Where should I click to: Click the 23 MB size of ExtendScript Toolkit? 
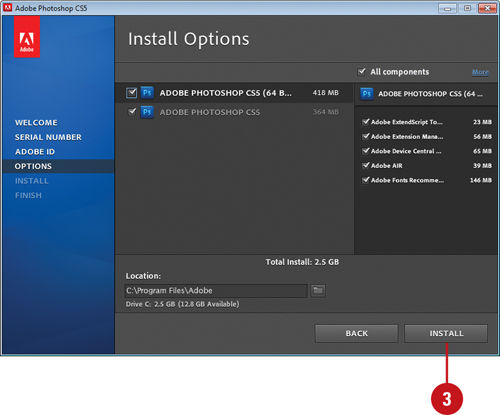[482, 122]
